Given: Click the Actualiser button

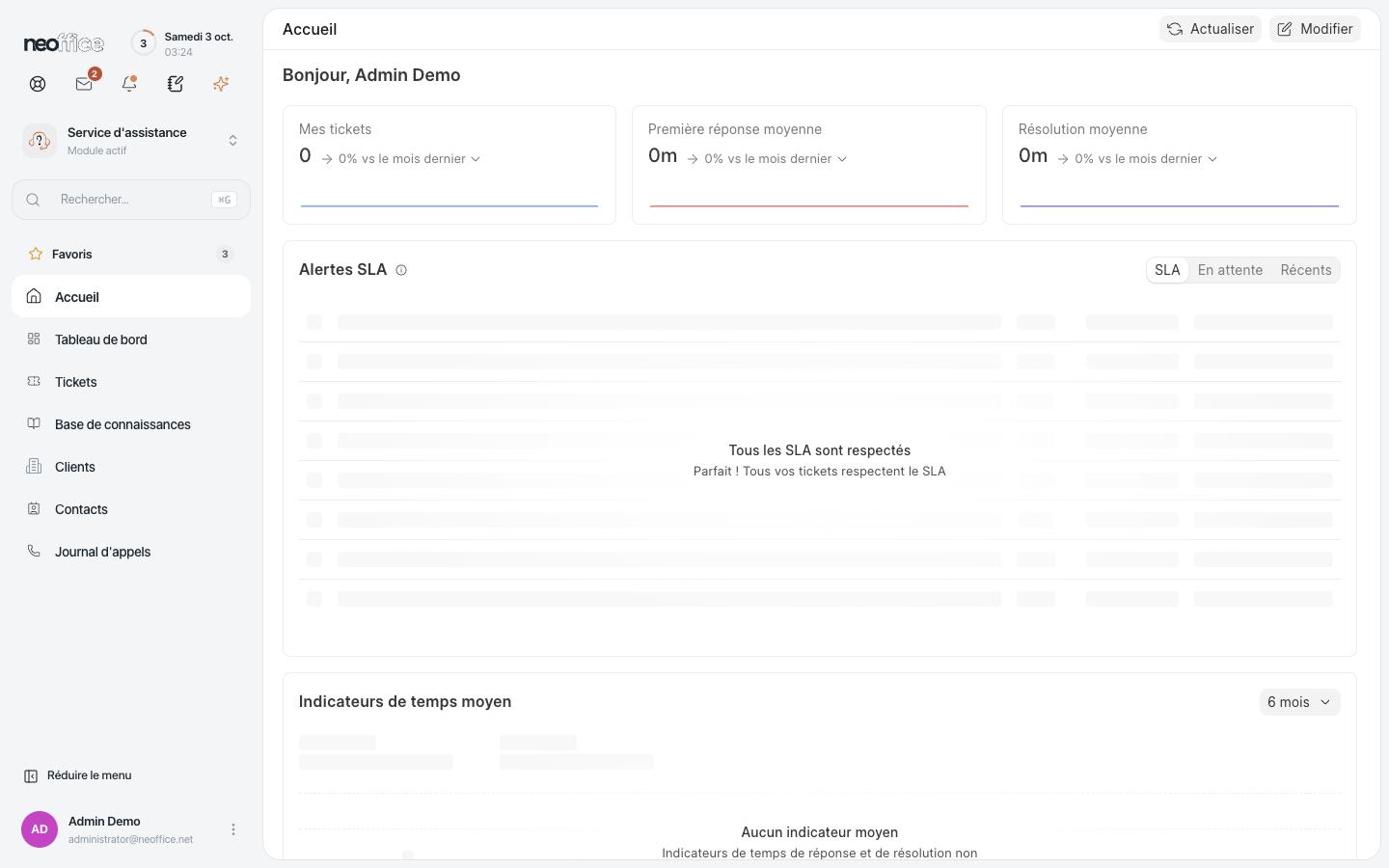Looking at the screenshot, I should [1211, 29].
